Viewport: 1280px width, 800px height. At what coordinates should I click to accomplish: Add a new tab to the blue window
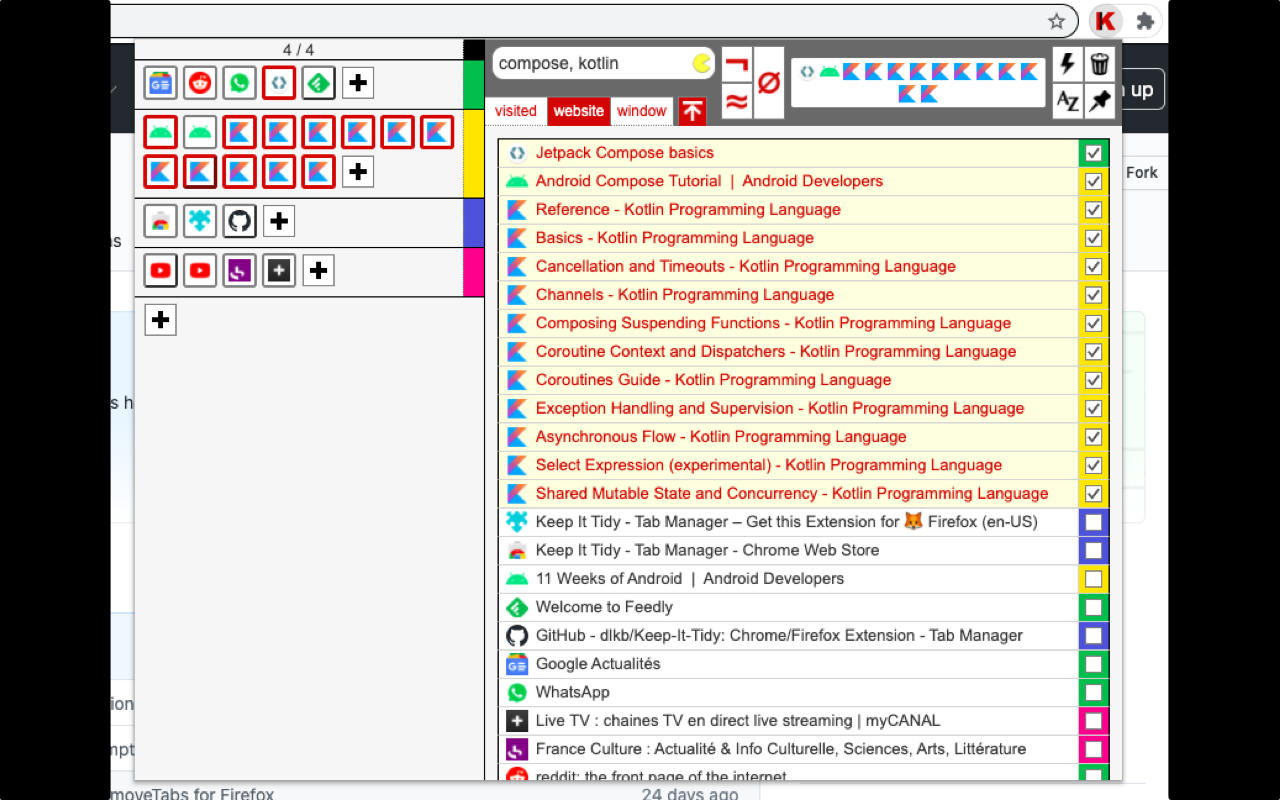279,221
